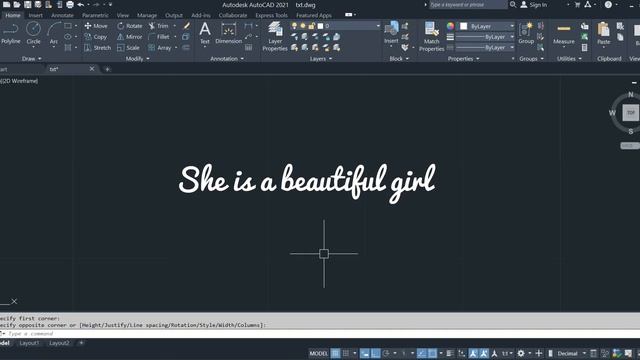Expand the Annotation panel
Screen dimensions: 640x360
pos(227,59)
